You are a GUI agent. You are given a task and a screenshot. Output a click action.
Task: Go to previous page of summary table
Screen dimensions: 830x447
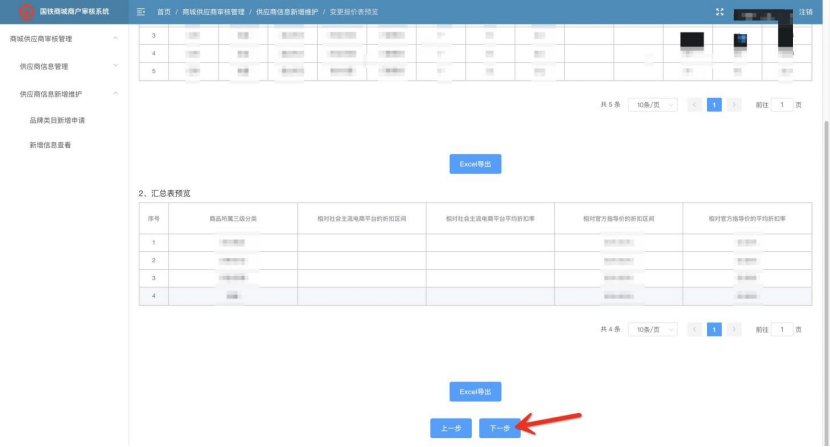(695, 329)
